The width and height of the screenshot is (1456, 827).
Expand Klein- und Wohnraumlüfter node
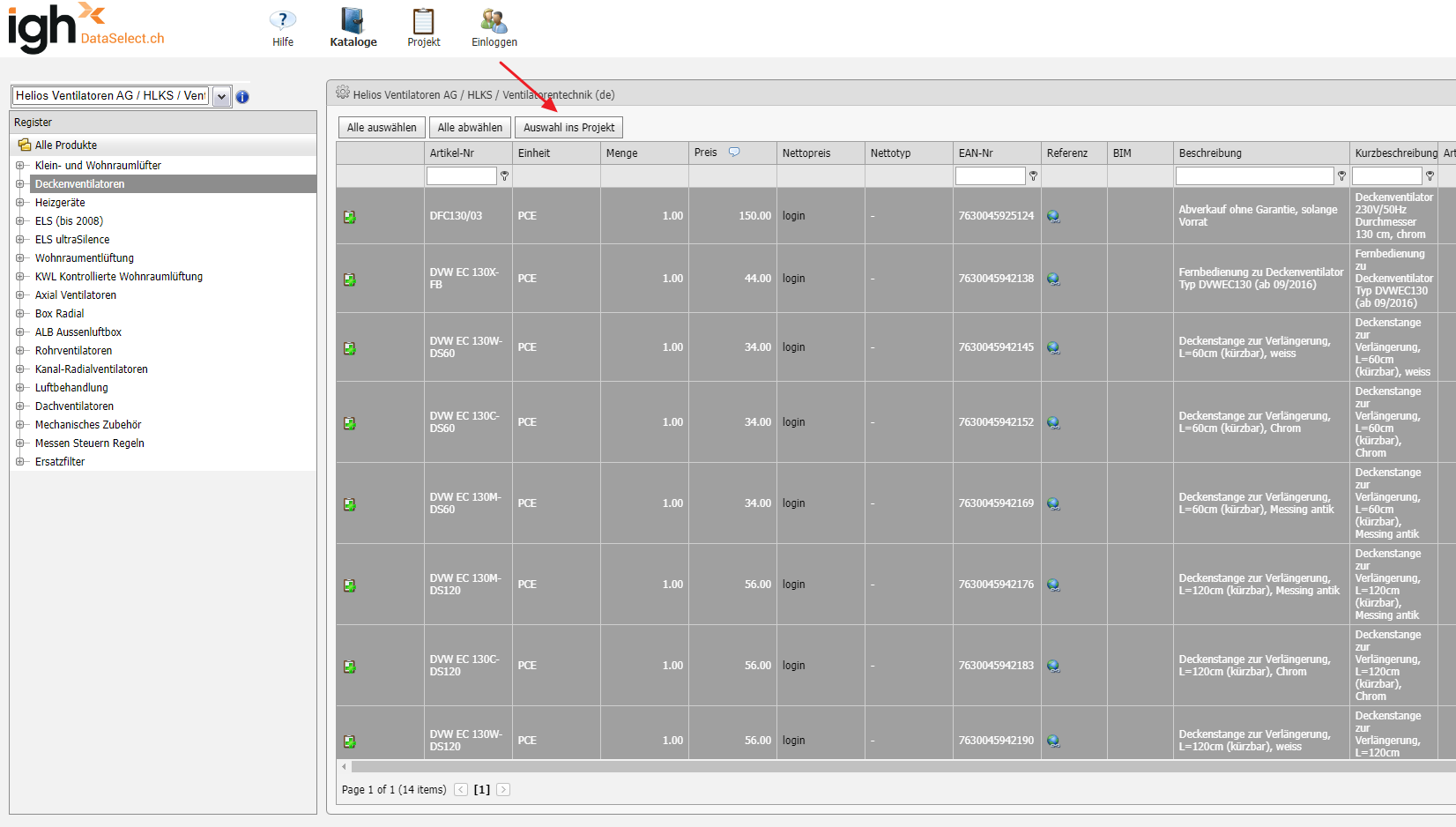[x=19, y=165]
